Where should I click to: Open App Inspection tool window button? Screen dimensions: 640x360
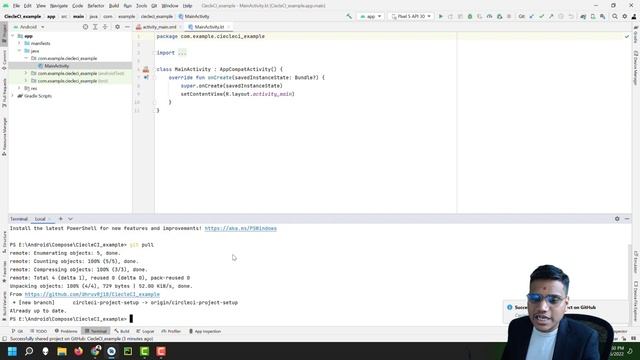coord(205,331)
